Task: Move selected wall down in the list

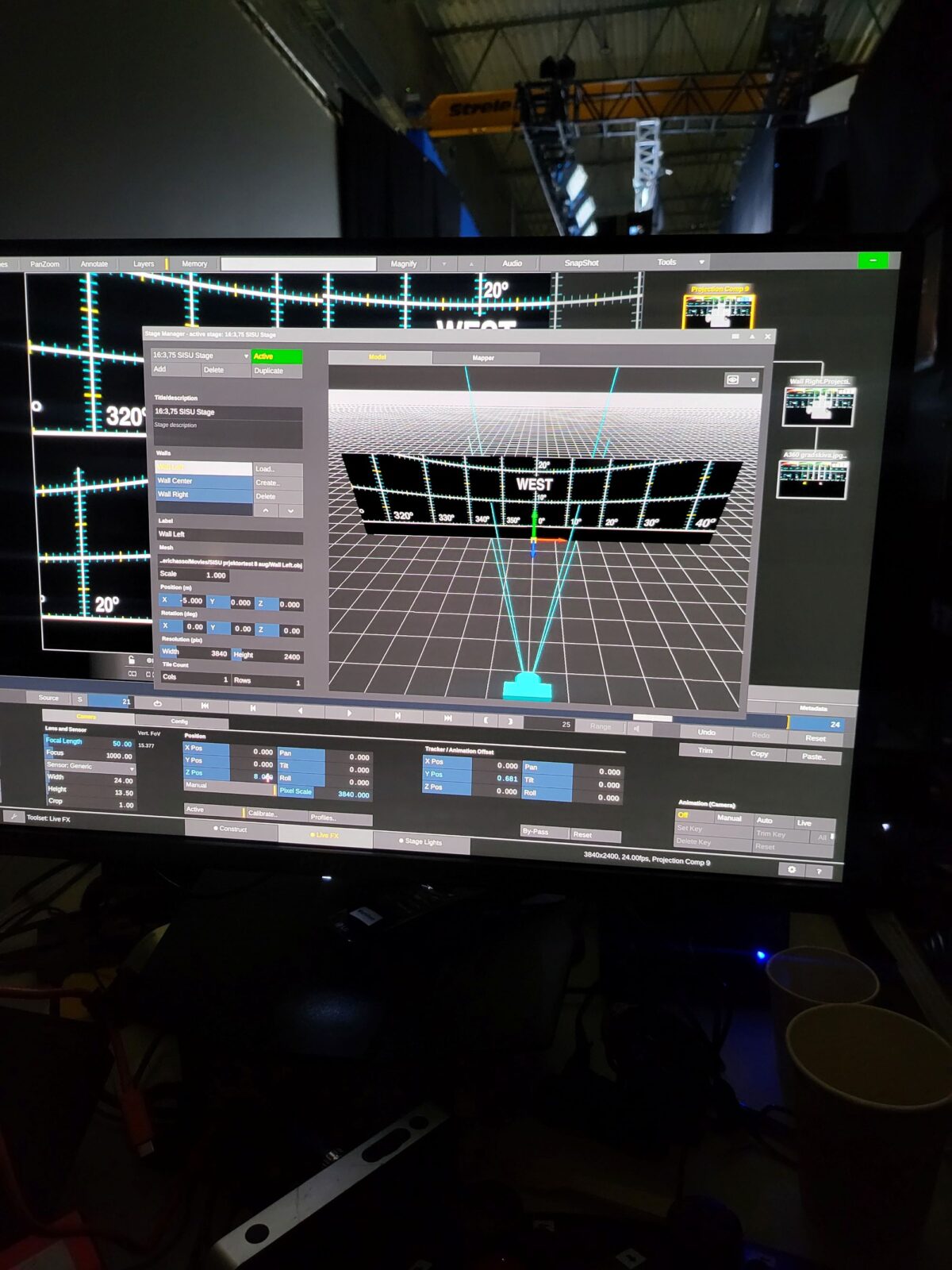Action: [x=291, y=510]
